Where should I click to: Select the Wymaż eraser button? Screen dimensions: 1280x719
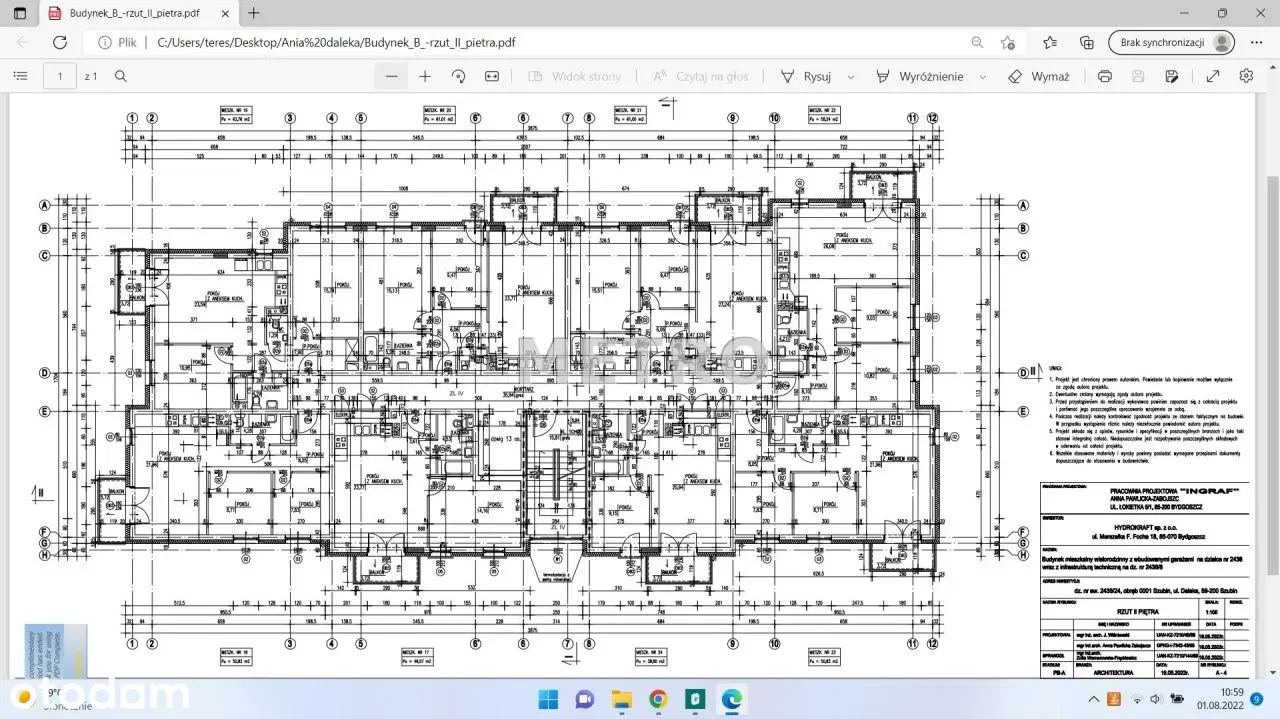pyautogui.click(x=1038, y=76)
